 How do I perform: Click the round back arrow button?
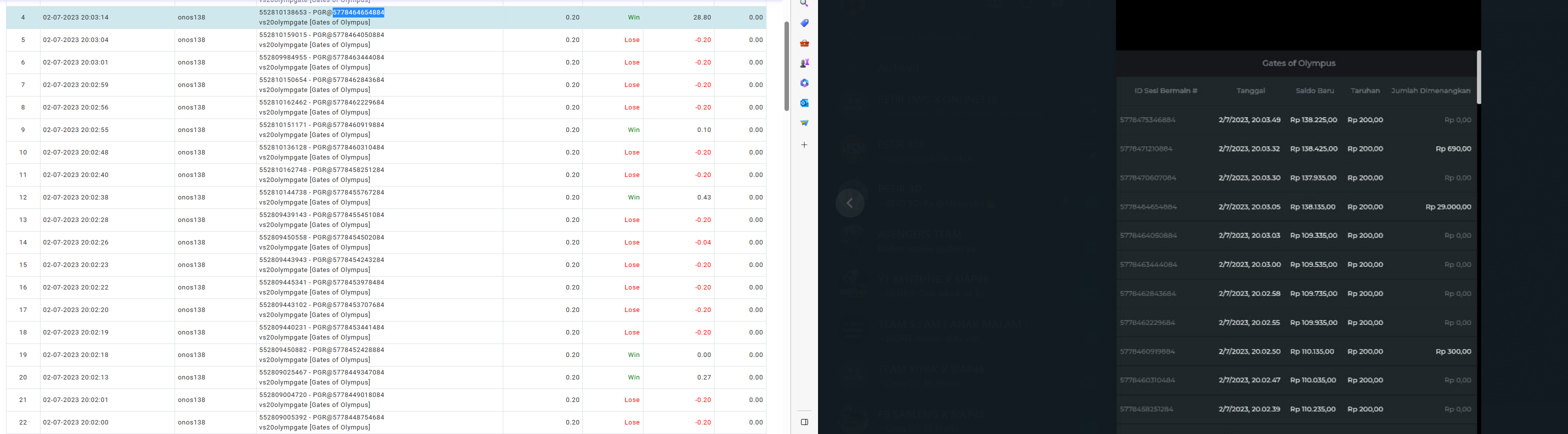click(x=850, y=203)
